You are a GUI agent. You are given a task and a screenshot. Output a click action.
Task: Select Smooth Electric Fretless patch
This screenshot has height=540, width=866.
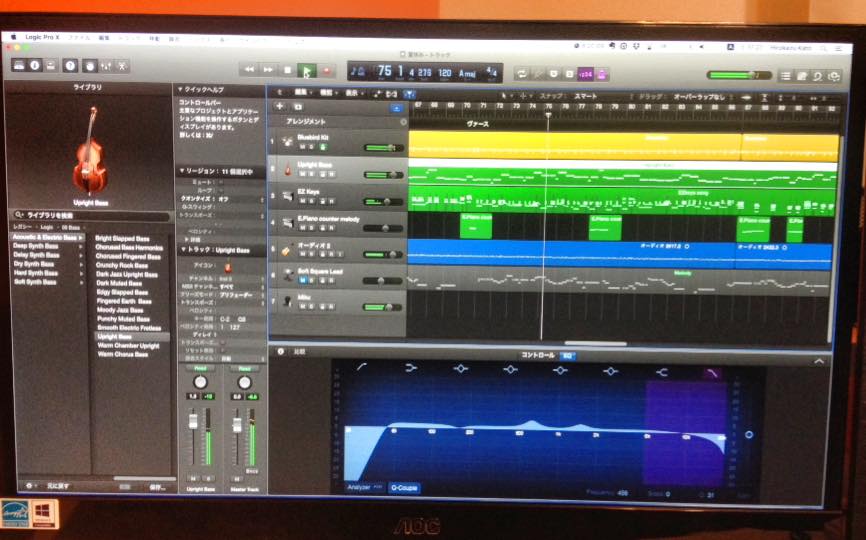click(x=129, y=327)
